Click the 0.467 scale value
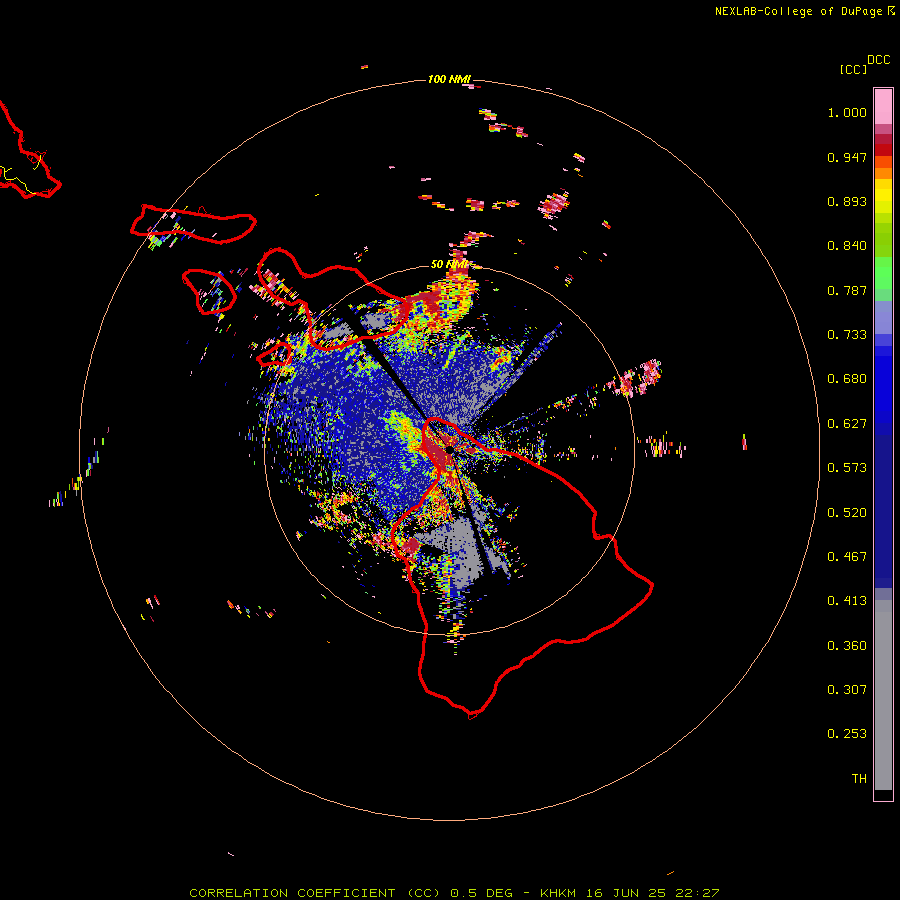The width and height of the screenshot is (900, 900). pos(847,557)
